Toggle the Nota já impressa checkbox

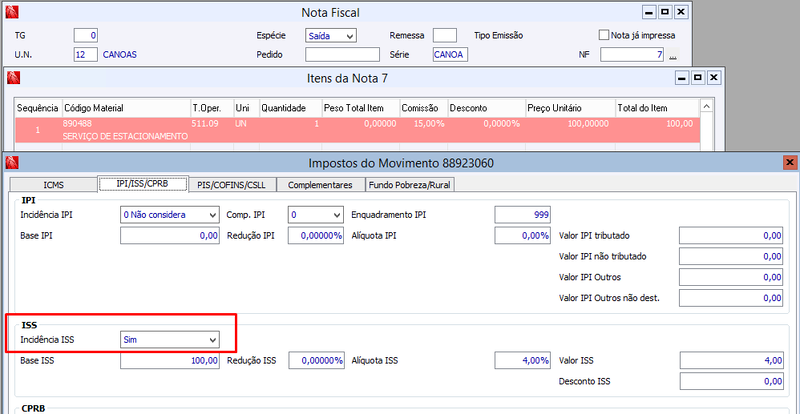(604, 35)
